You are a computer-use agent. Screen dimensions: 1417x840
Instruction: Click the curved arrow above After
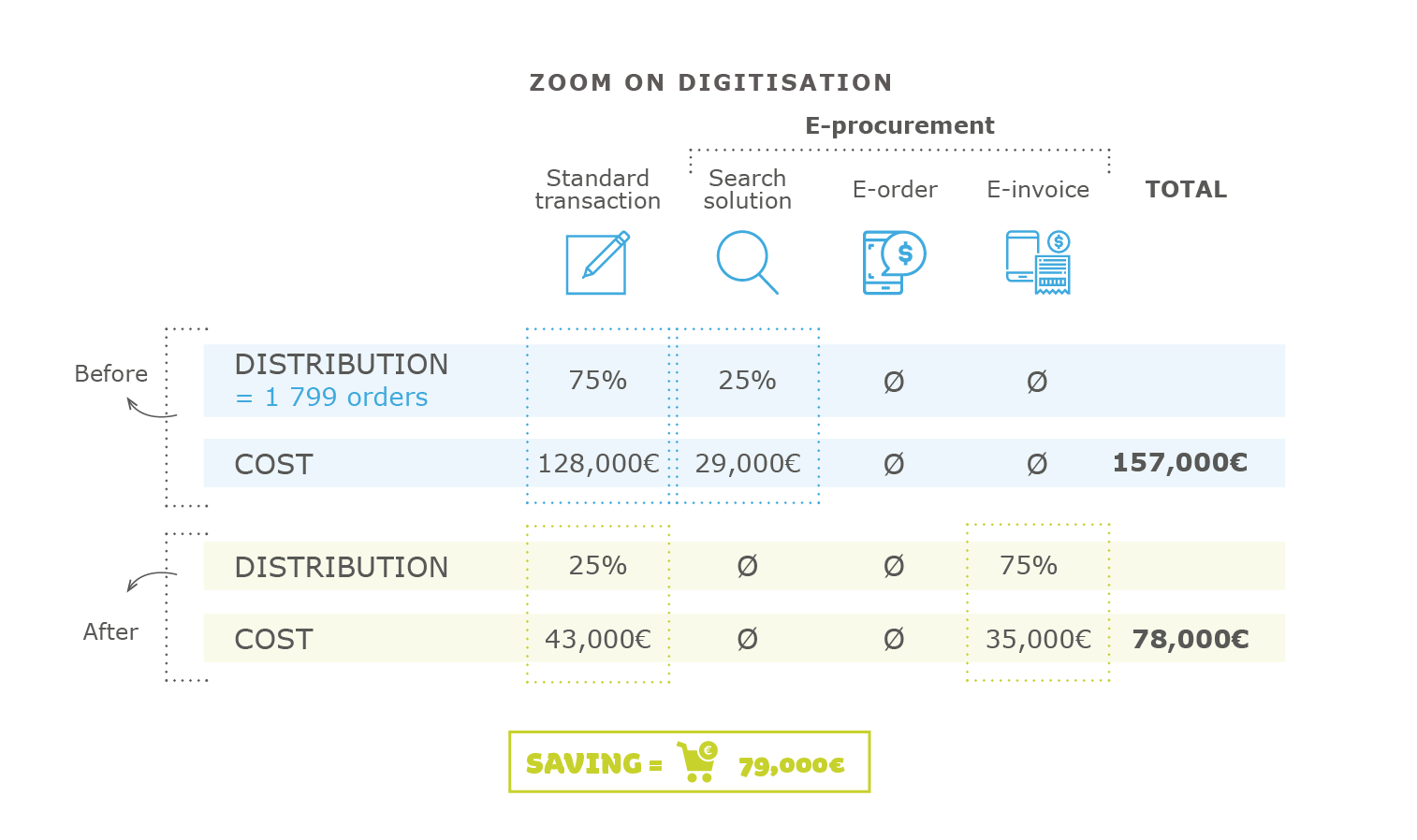tap(150, 580)
